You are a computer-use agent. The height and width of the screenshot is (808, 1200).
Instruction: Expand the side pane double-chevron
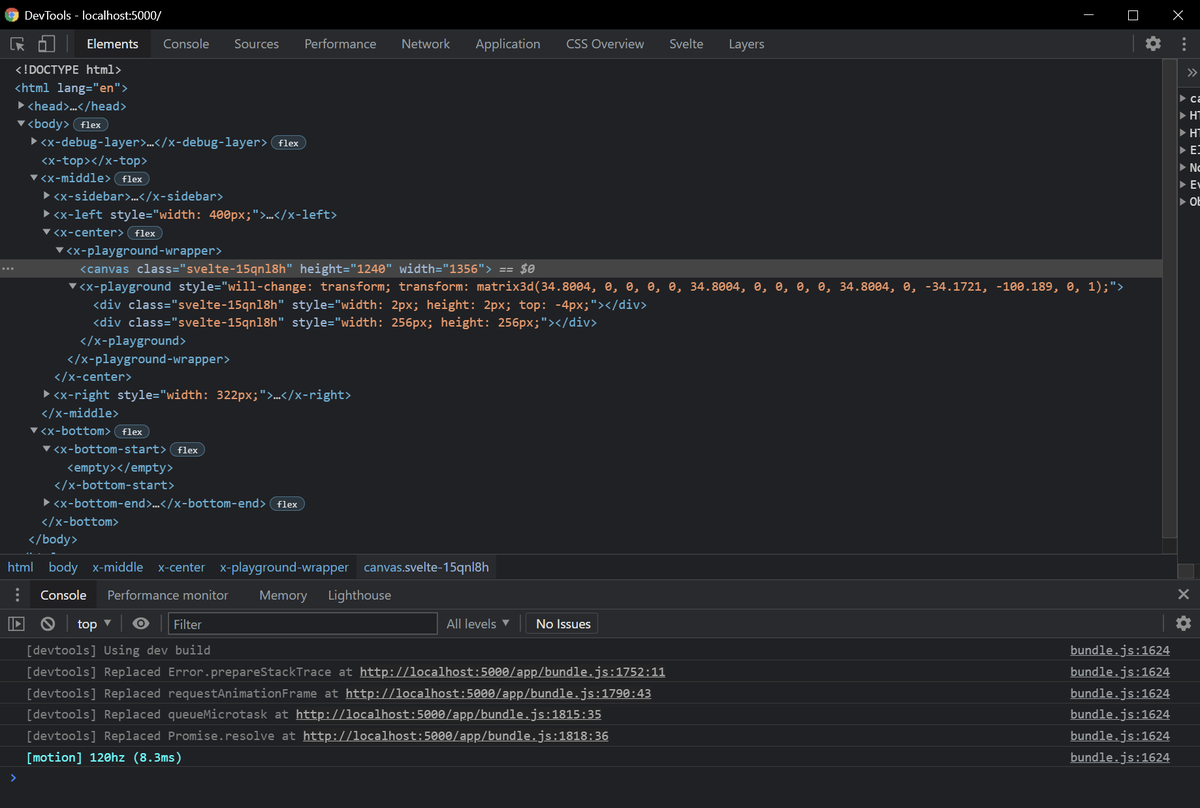point(1191,73)
